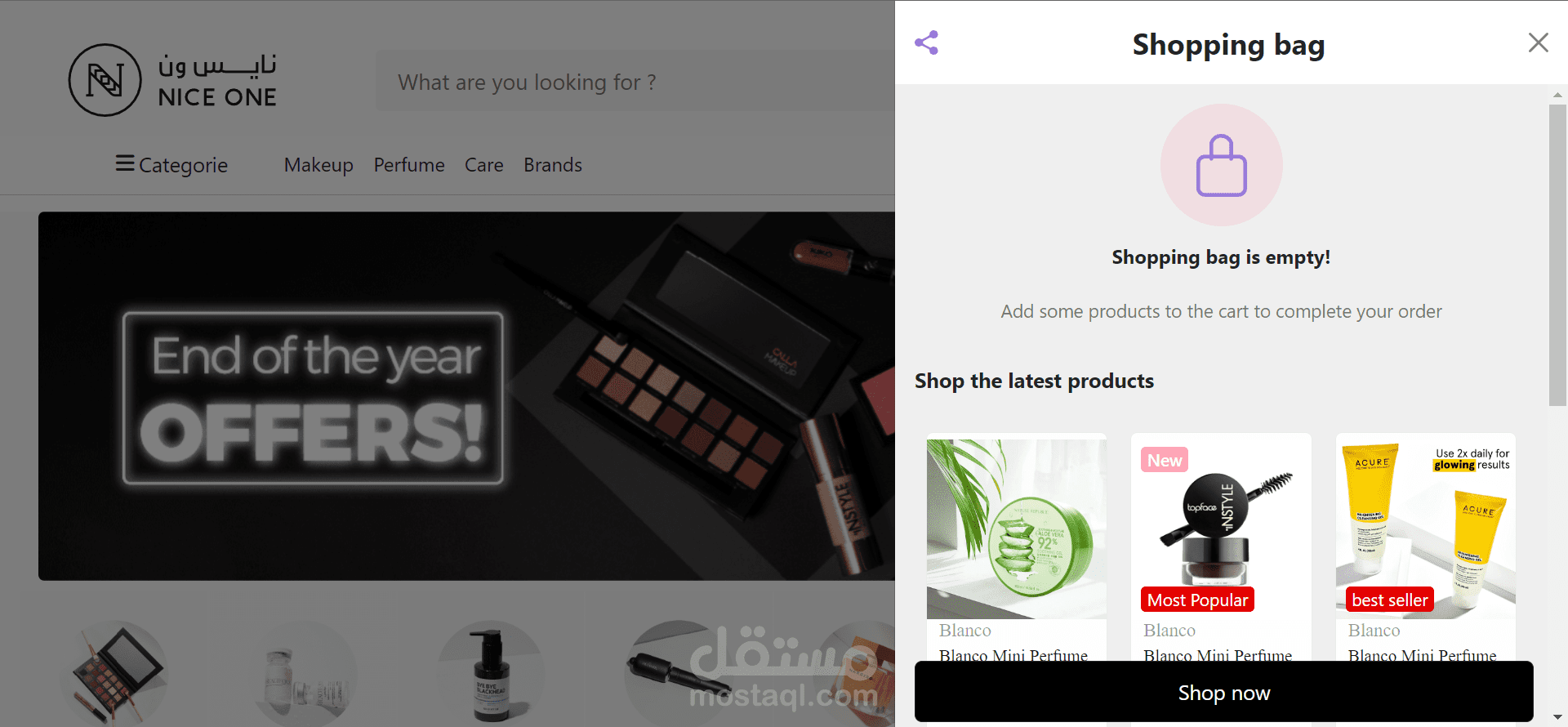Click the Most Popular badge
1568x727 pixels.
[1197, 600]
